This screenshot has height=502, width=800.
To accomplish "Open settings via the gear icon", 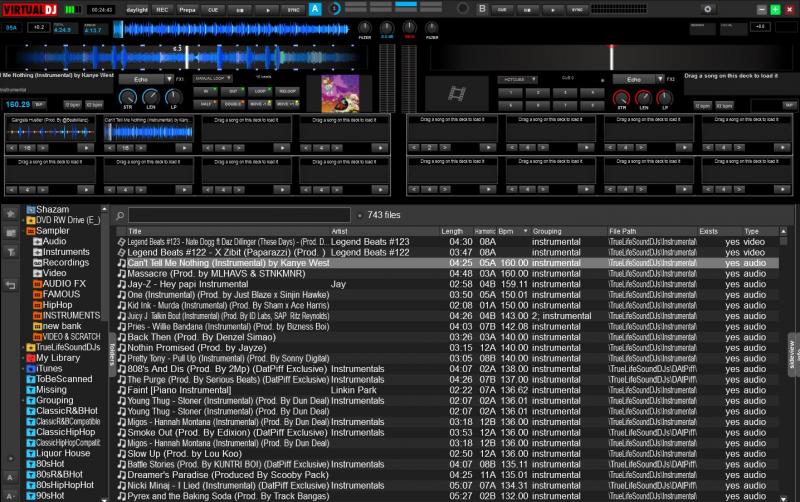I will [x=707, y=9].
